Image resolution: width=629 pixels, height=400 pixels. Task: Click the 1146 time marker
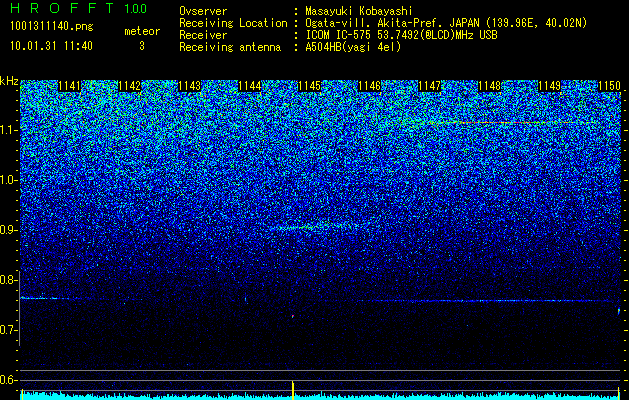[x=369, y=86]
